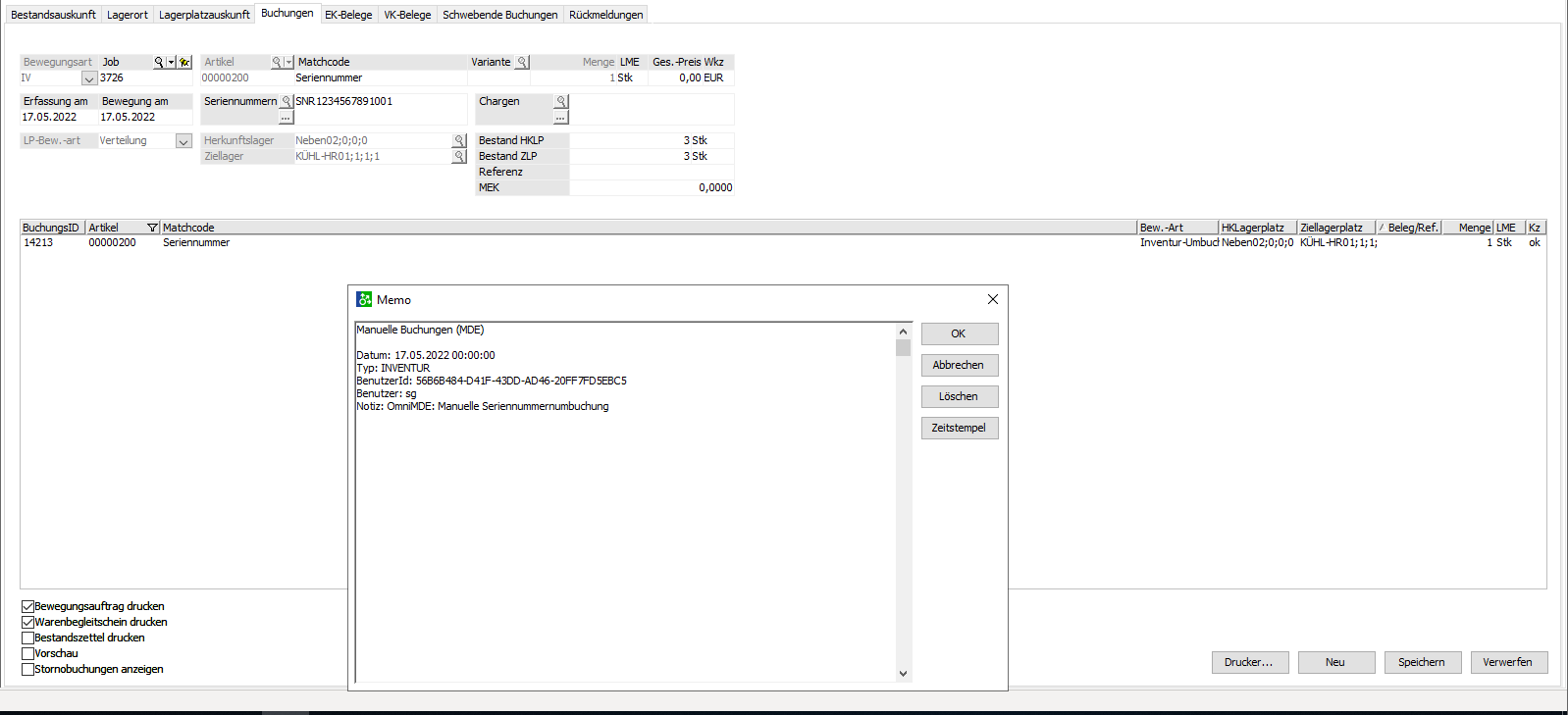Image resolution: width=1568 pixels, height=715 pixels.
Task: Open the dropdown arrow next to Job search
Action: (171, 62)
